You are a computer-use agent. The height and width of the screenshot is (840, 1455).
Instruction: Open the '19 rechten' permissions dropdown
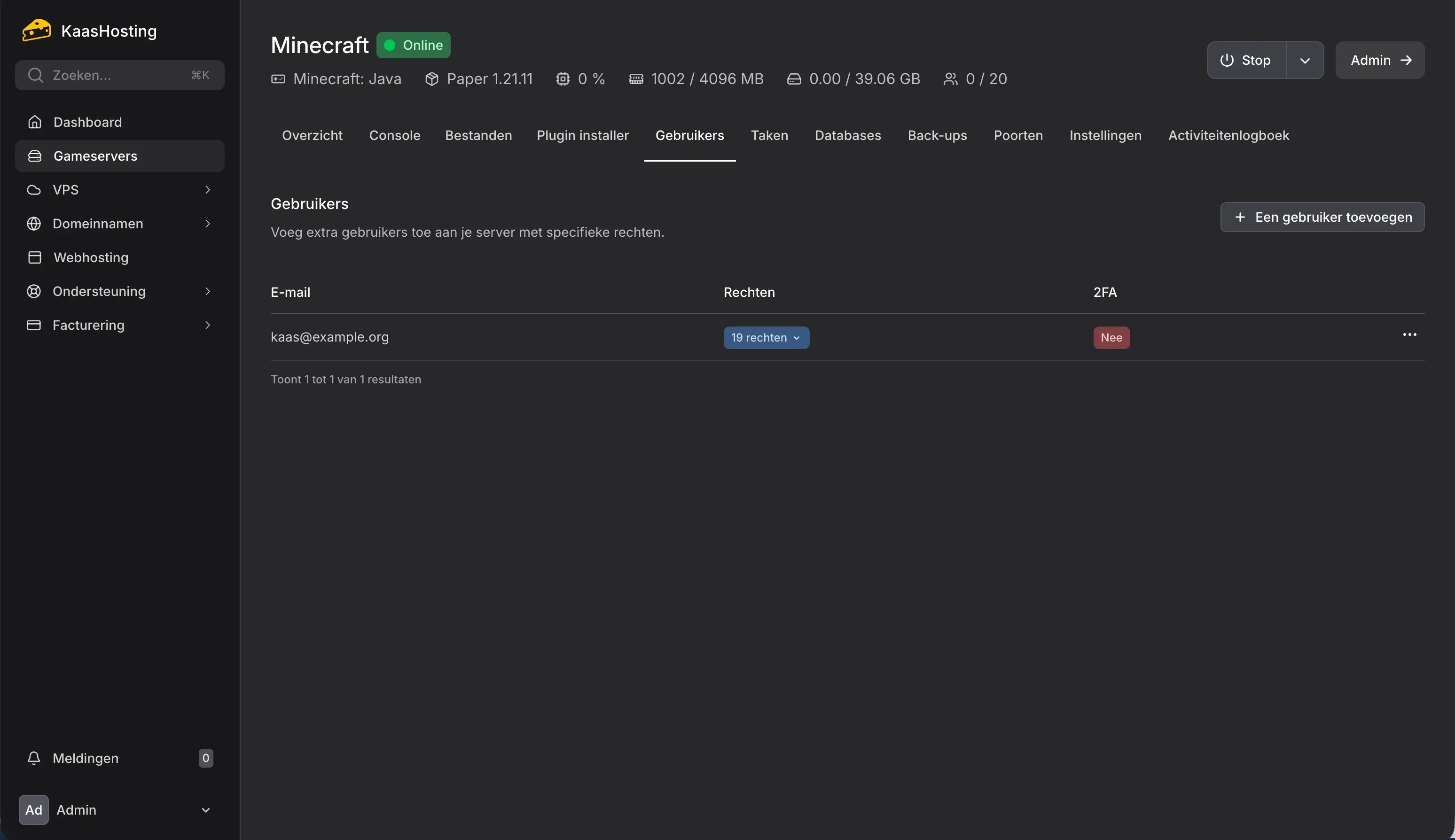(x=766, y=337)
